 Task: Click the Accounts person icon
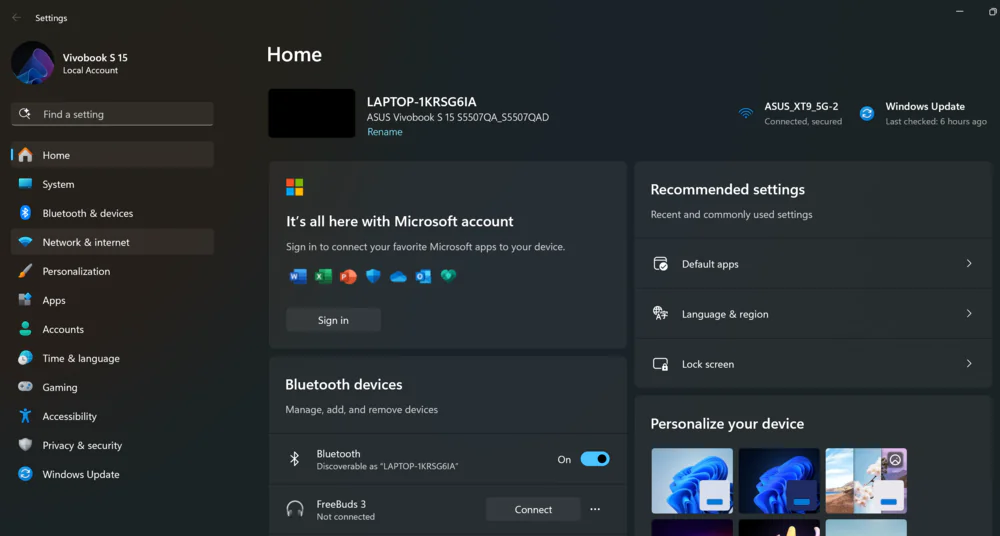point(26,329)
